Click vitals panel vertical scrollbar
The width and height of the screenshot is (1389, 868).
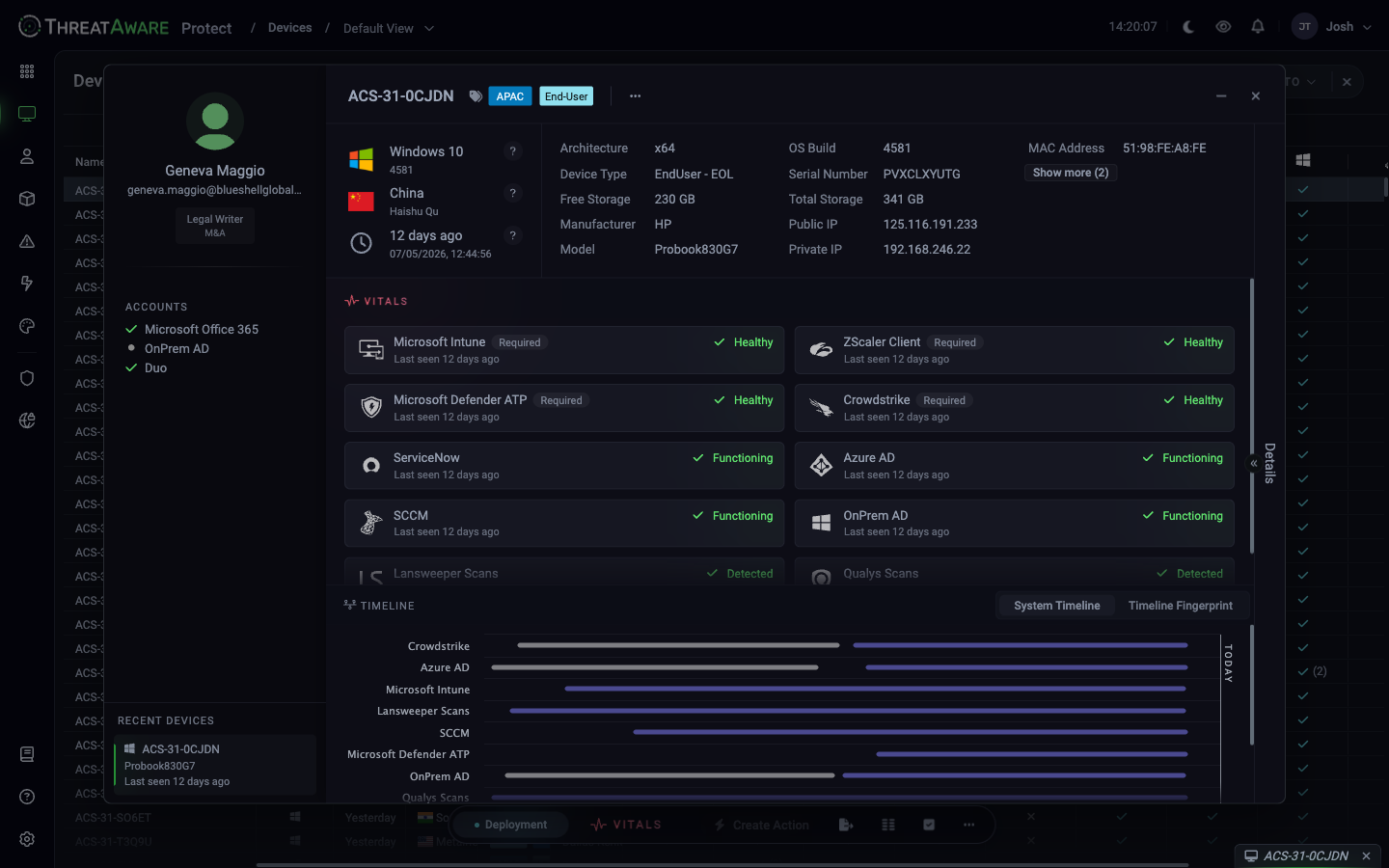(x=1252, y=416)
